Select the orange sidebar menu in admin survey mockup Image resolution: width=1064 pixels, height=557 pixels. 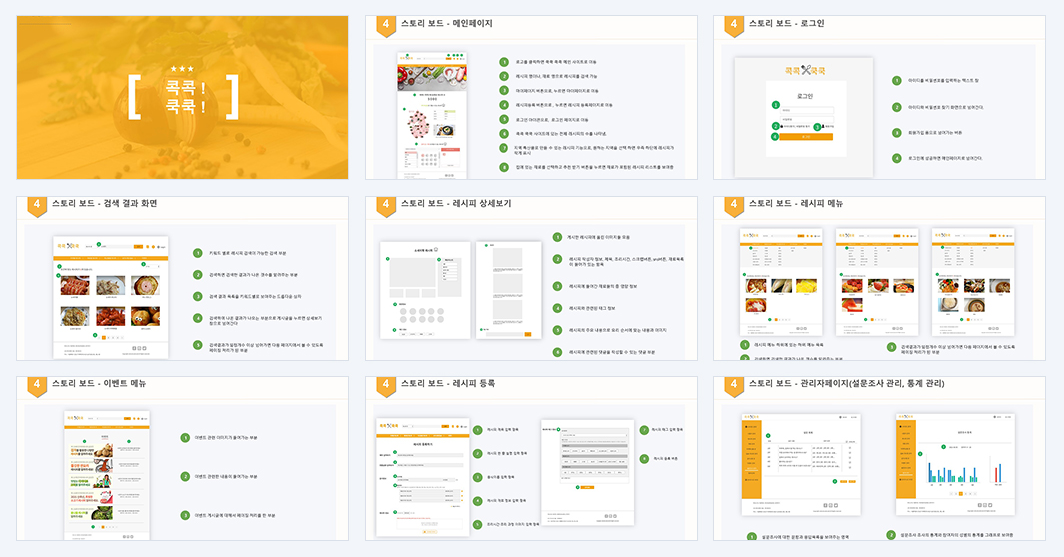coord(752,459)
